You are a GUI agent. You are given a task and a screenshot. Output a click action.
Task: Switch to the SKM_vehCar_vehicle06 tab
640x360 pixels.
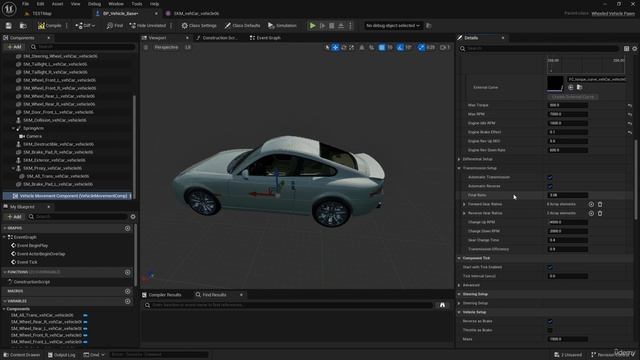coord(196,13)
